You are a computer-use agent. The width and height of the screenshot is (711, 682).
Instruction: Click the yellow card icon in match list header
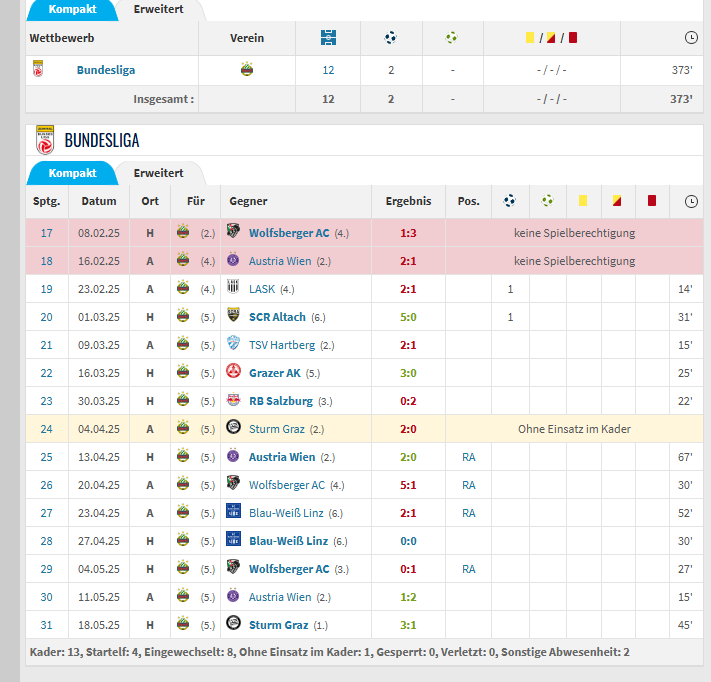(x=582, y=201)
